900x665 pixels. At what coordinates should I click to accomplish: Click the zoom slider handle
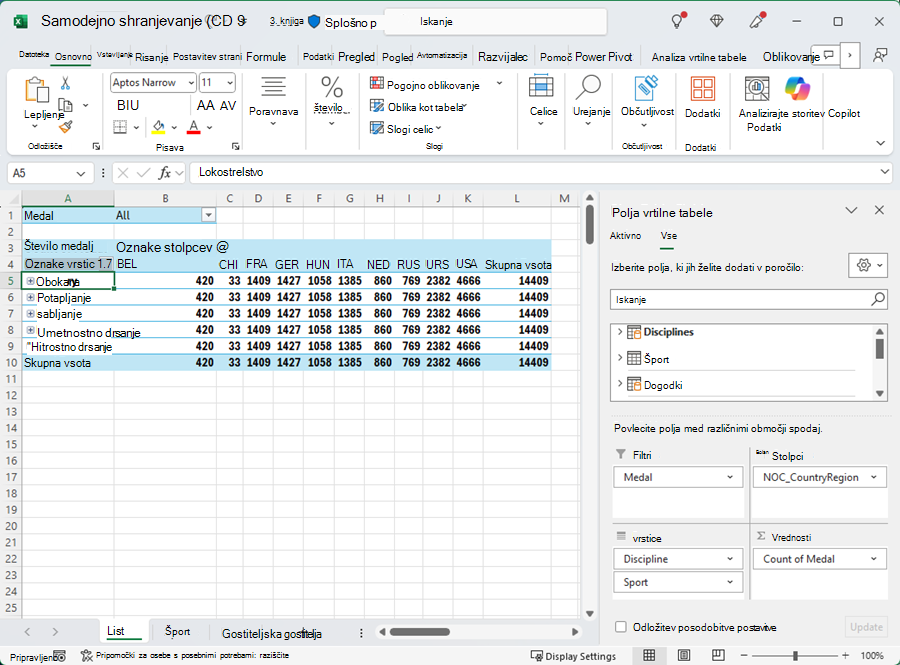796,655
